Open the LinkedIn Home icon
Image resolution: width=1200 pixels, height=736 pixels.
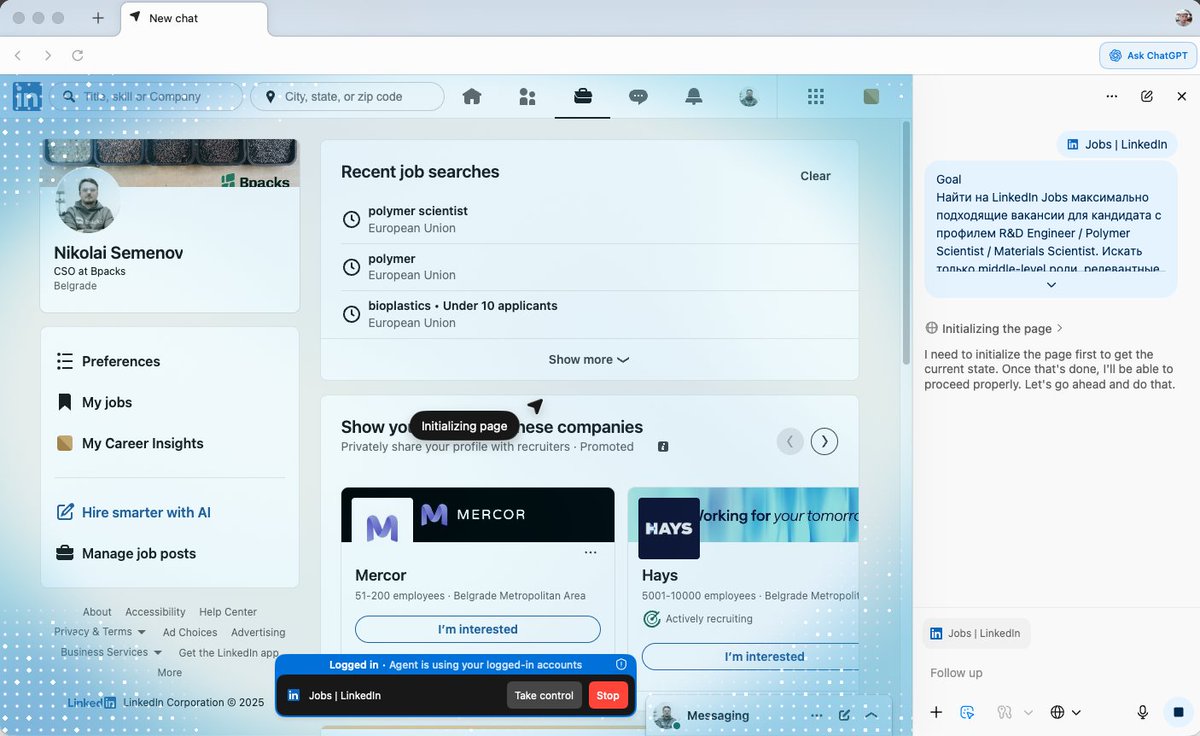471,96
